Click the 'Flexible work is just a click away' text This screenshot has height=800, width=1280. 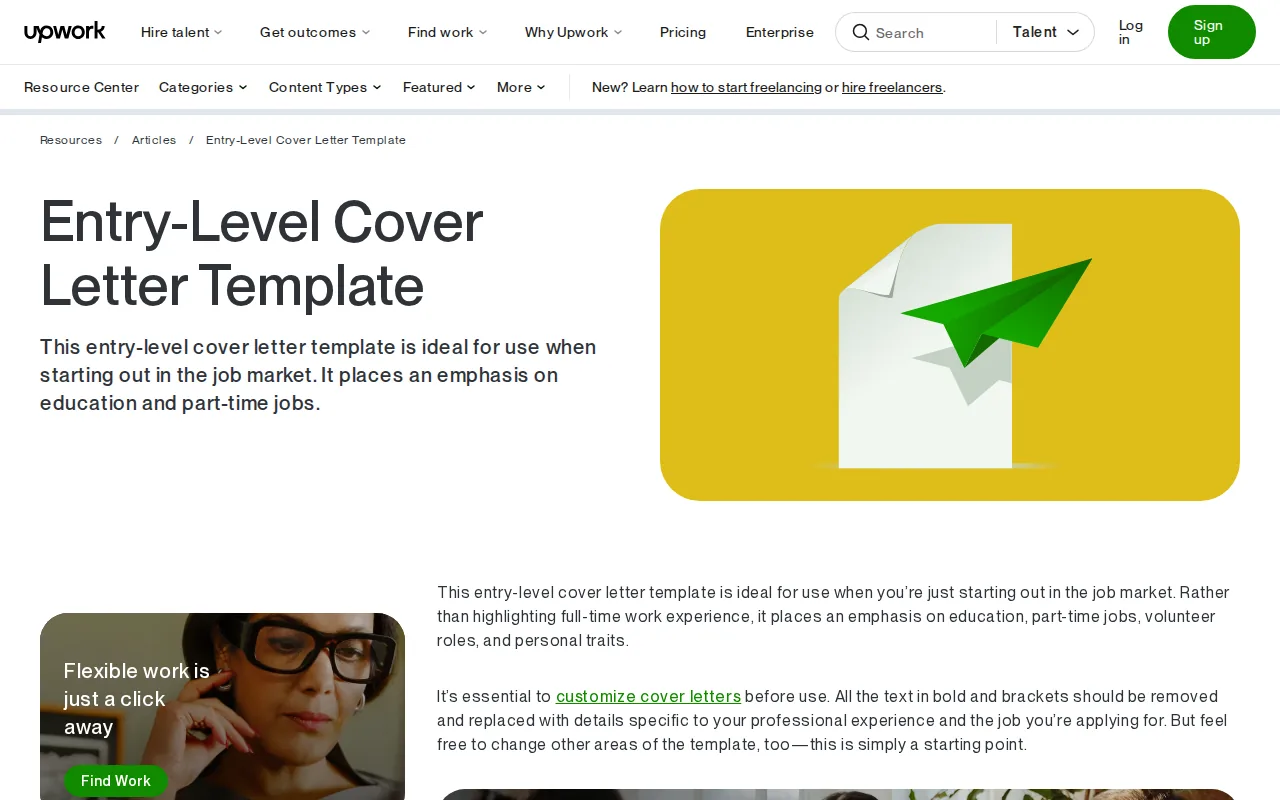(137, 699)
